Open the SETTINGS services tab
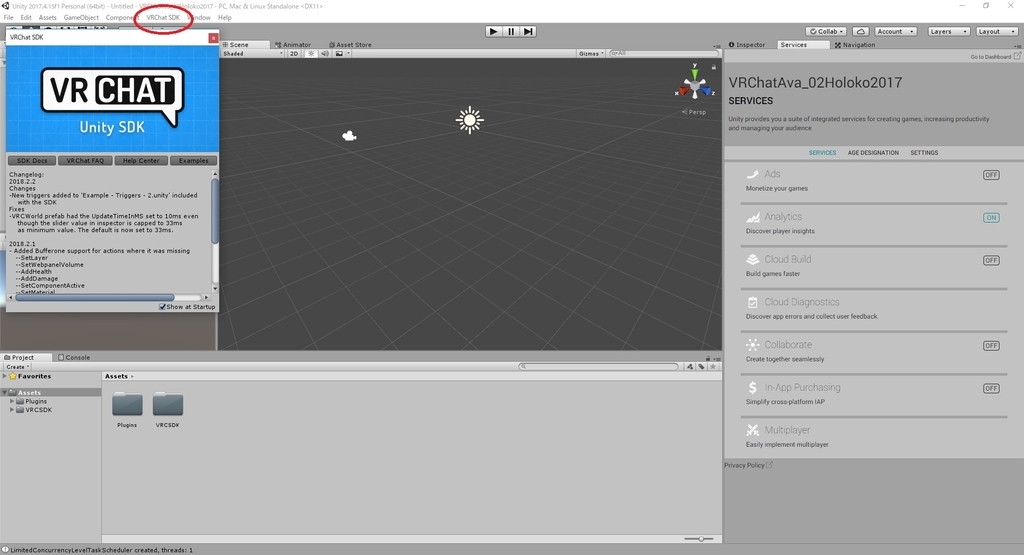 [924, 153]
